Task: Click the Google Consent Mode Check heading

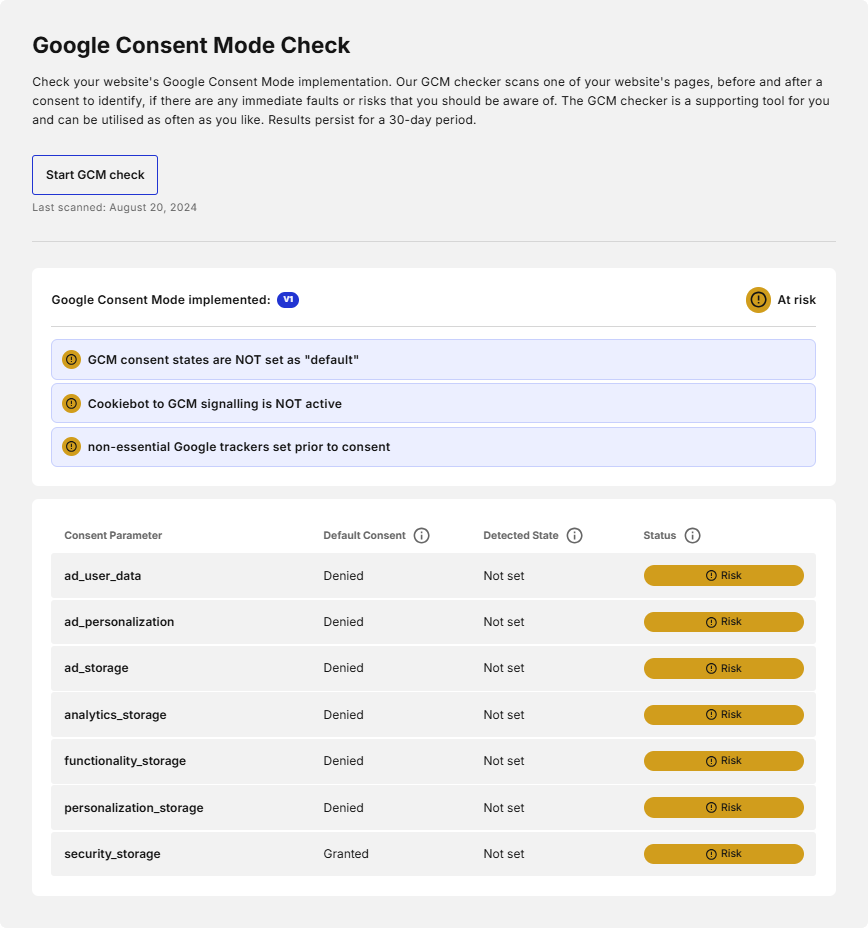Action: click(x=191, y=46)
